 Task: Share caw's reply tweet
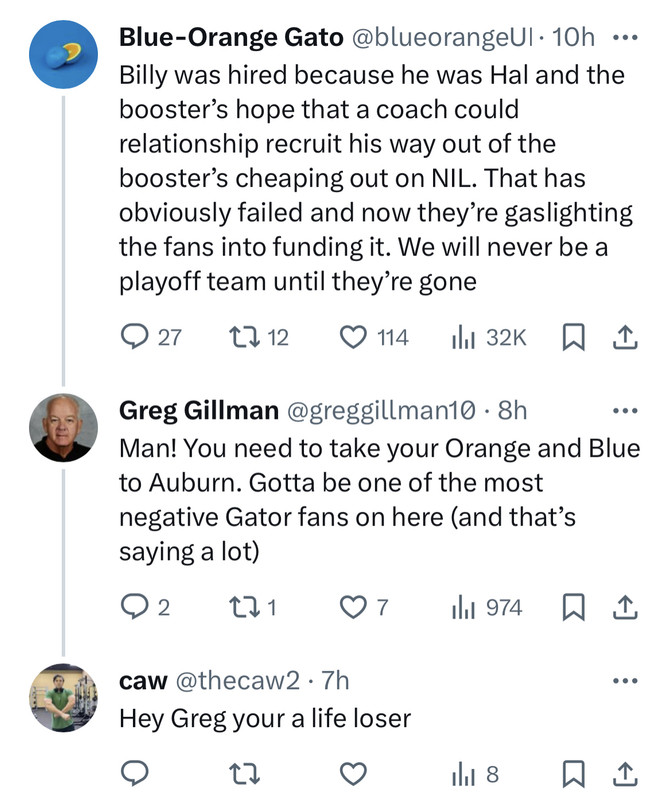point(623,773)
